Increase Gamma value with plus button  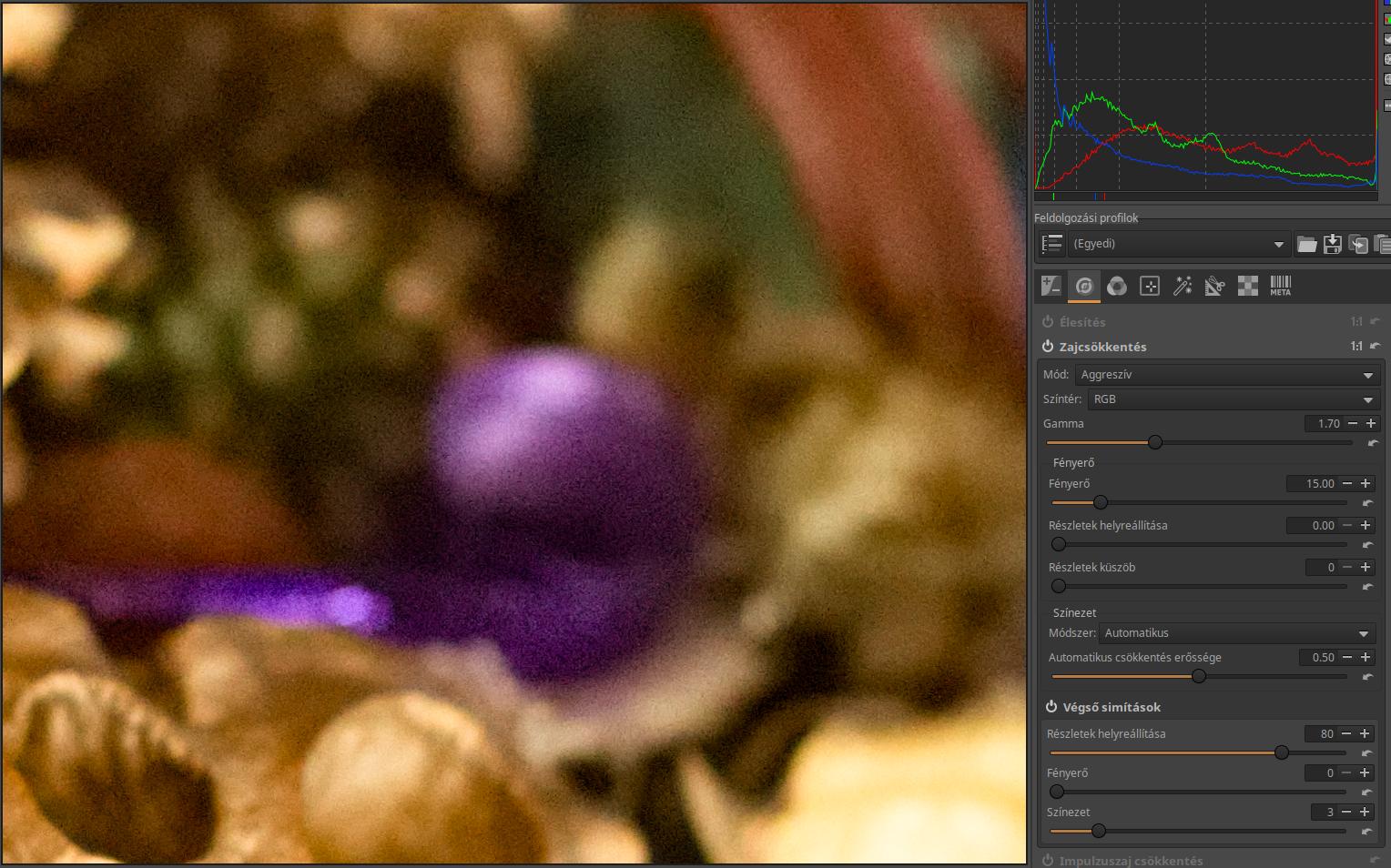[x=1370, y=424]
